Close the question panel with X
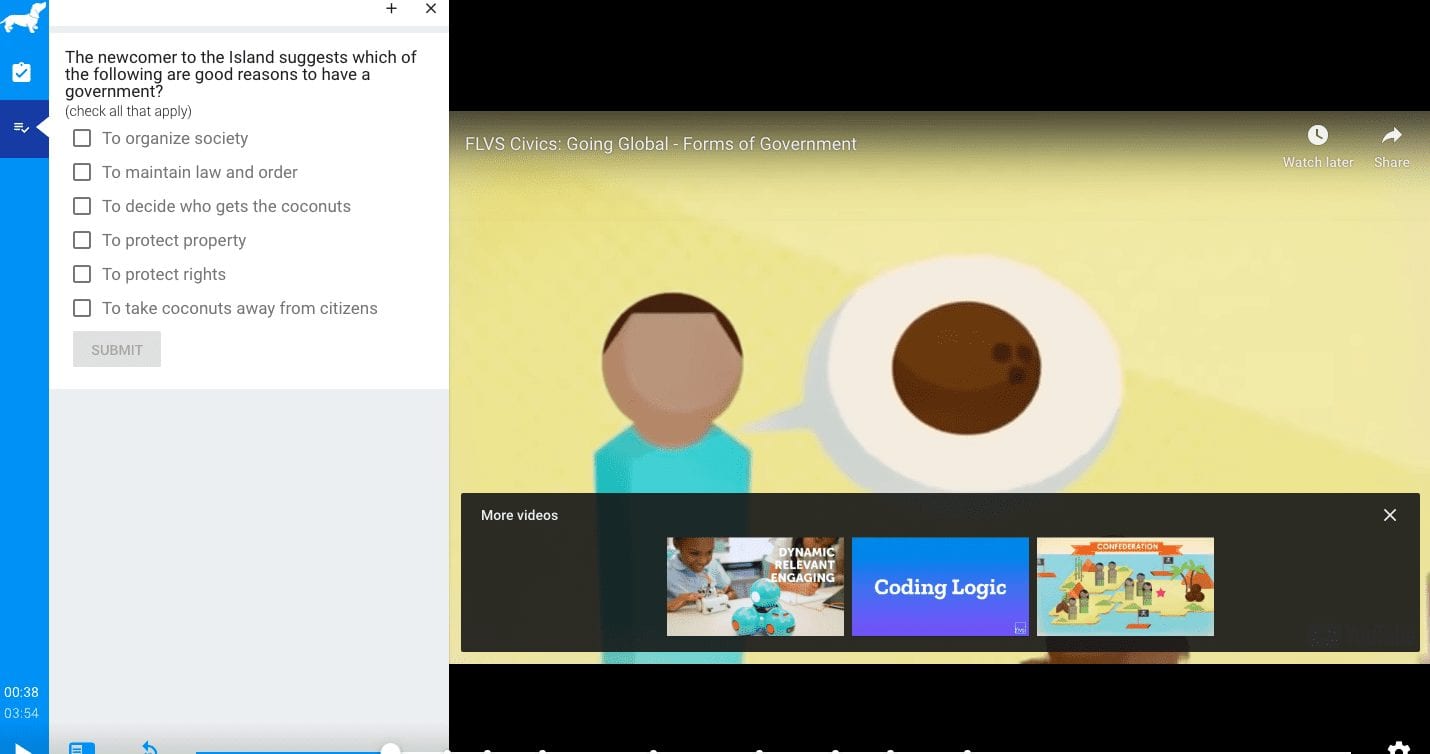 [431, 9]
